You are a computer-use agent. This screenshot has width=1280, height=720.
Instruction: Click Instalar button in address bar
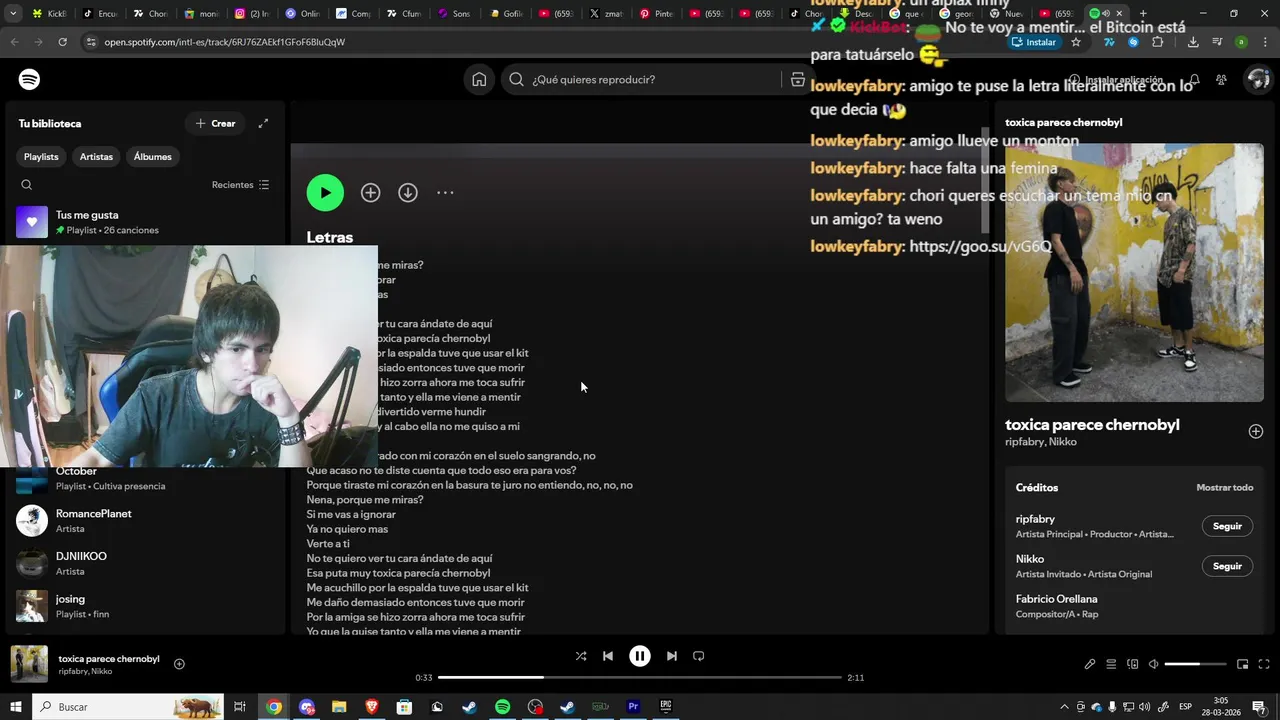pos(1034,42)
